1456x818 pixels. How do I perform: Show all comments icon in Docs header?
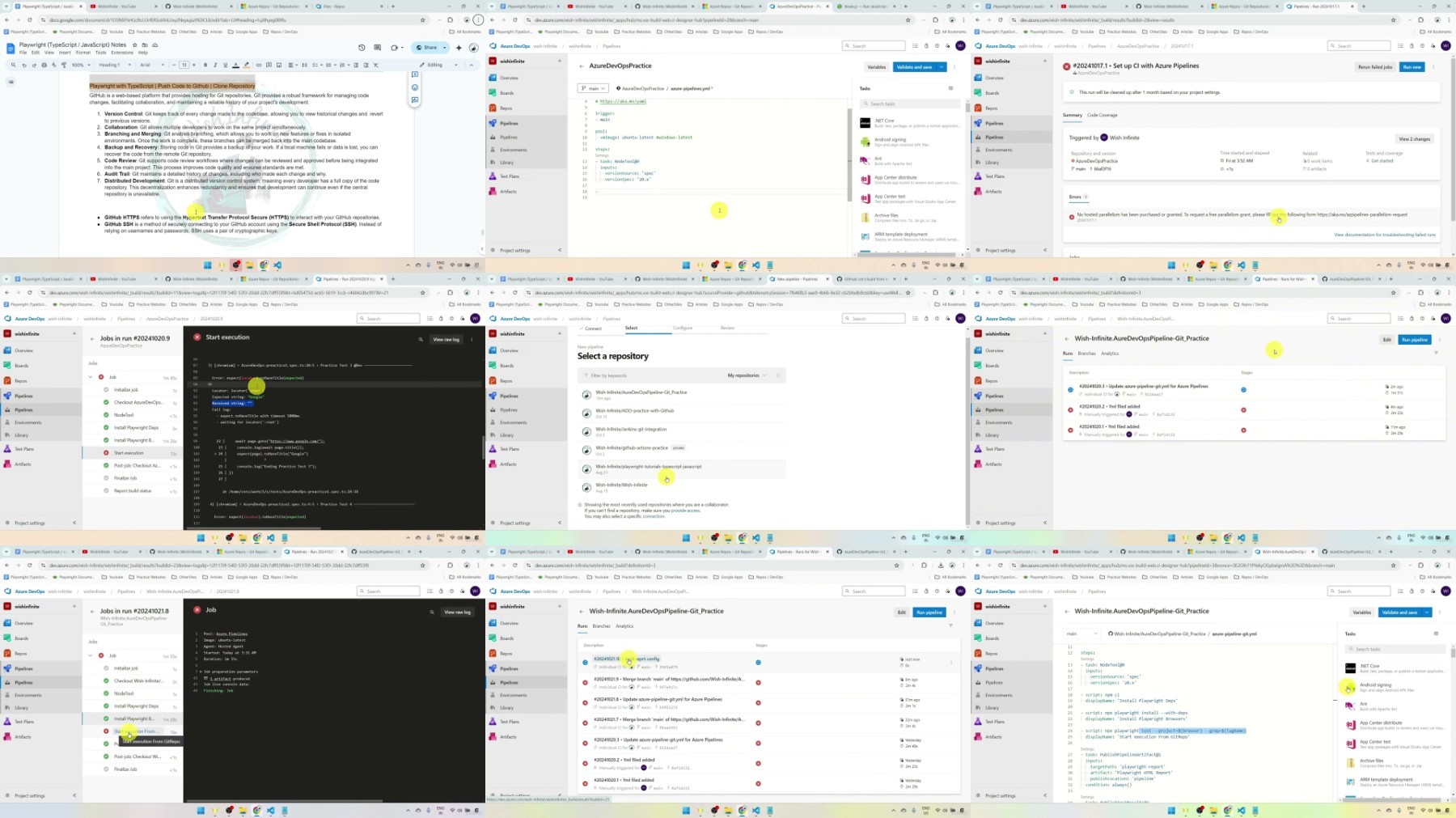click(x=378, y=48)
